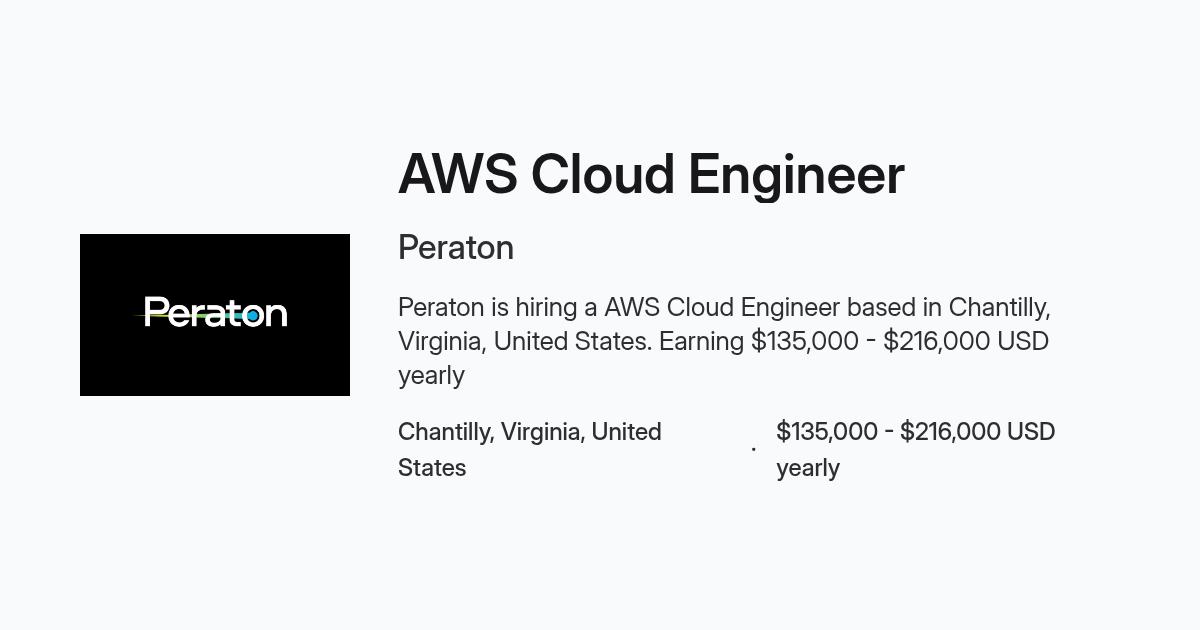Click the blue dot inside the logo's letter o
The width and height of the screenshot is (1200, 630).
point(253,316)
